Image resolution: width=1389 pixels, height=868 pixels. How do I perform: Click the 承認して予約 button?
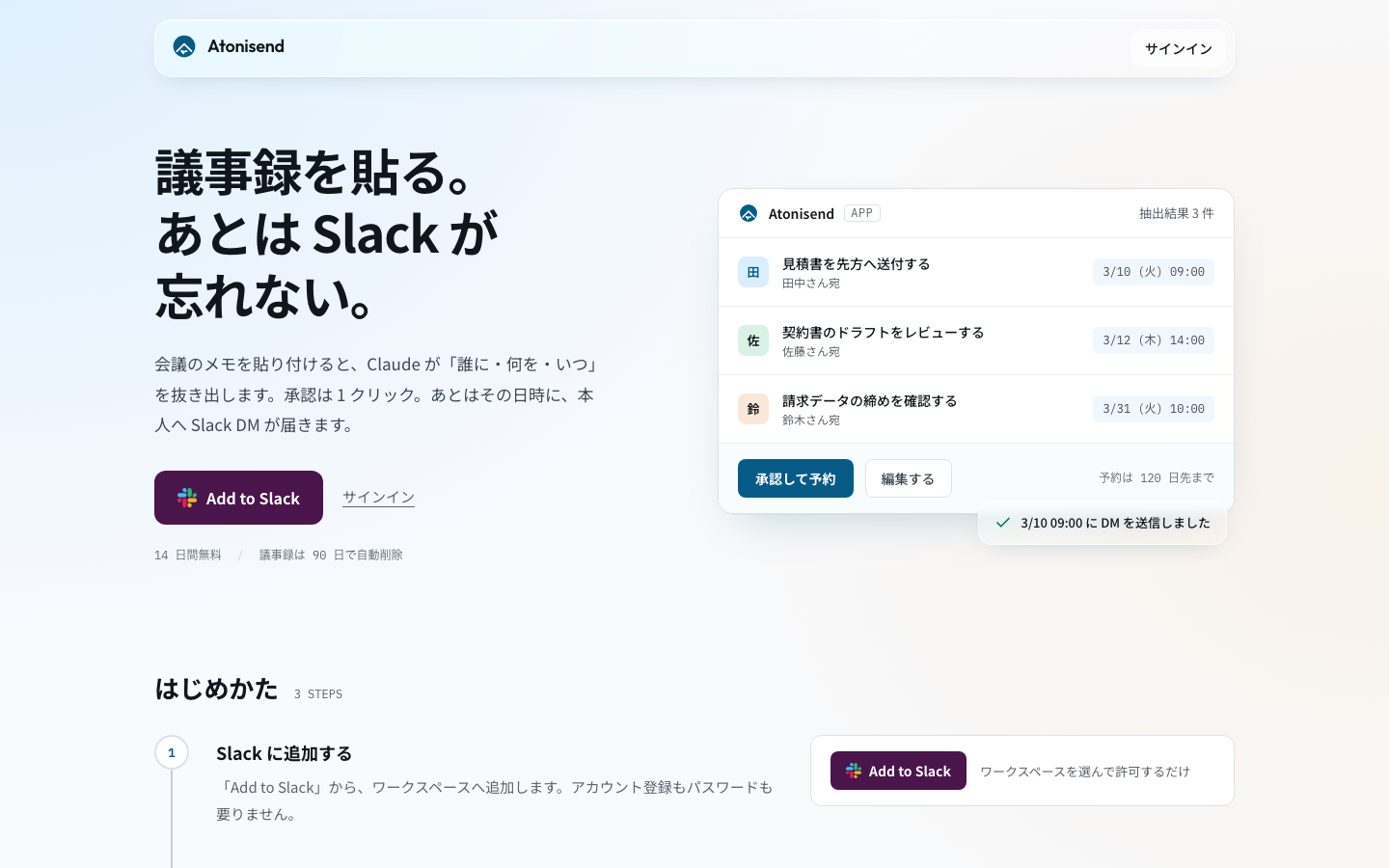click(x=796, y=478)
